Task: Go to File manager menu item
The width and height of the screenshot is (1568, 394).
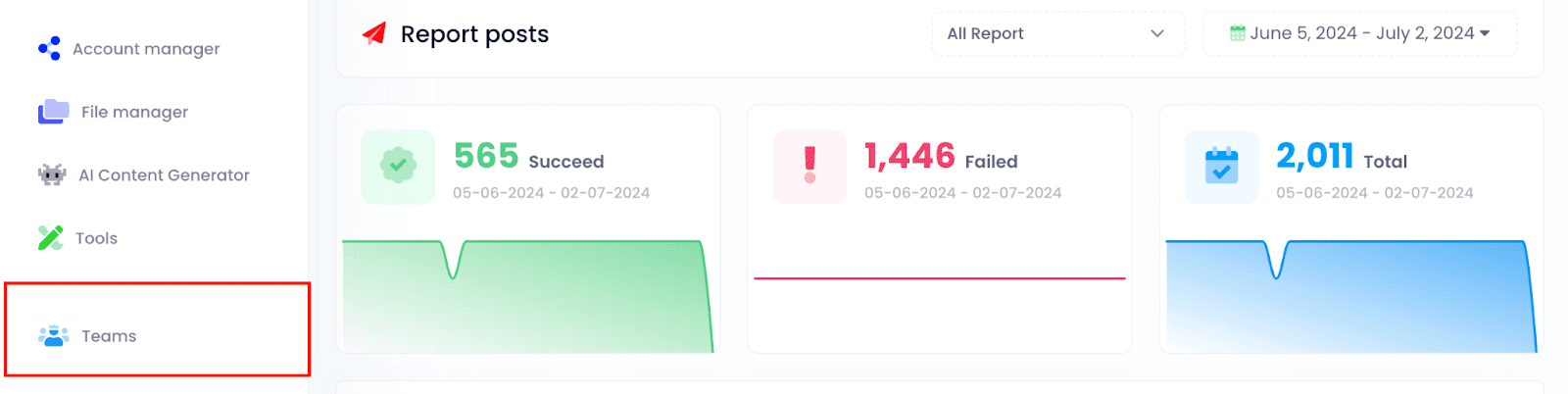Action: coord(134,112)
